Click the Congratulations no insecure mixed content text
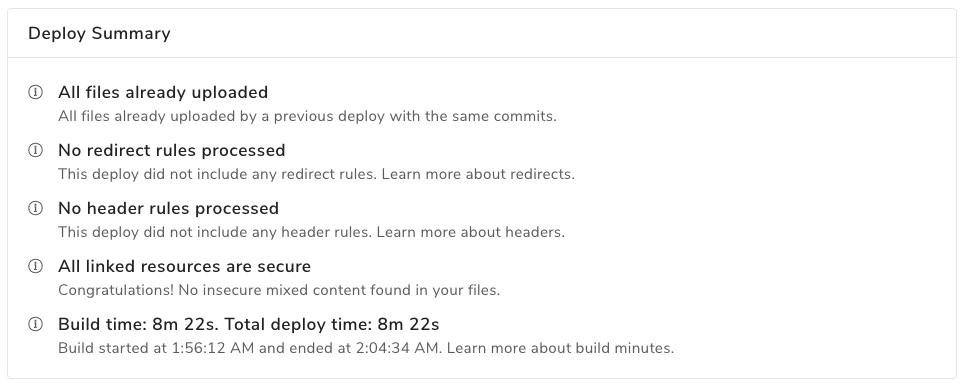 (279, 290)
